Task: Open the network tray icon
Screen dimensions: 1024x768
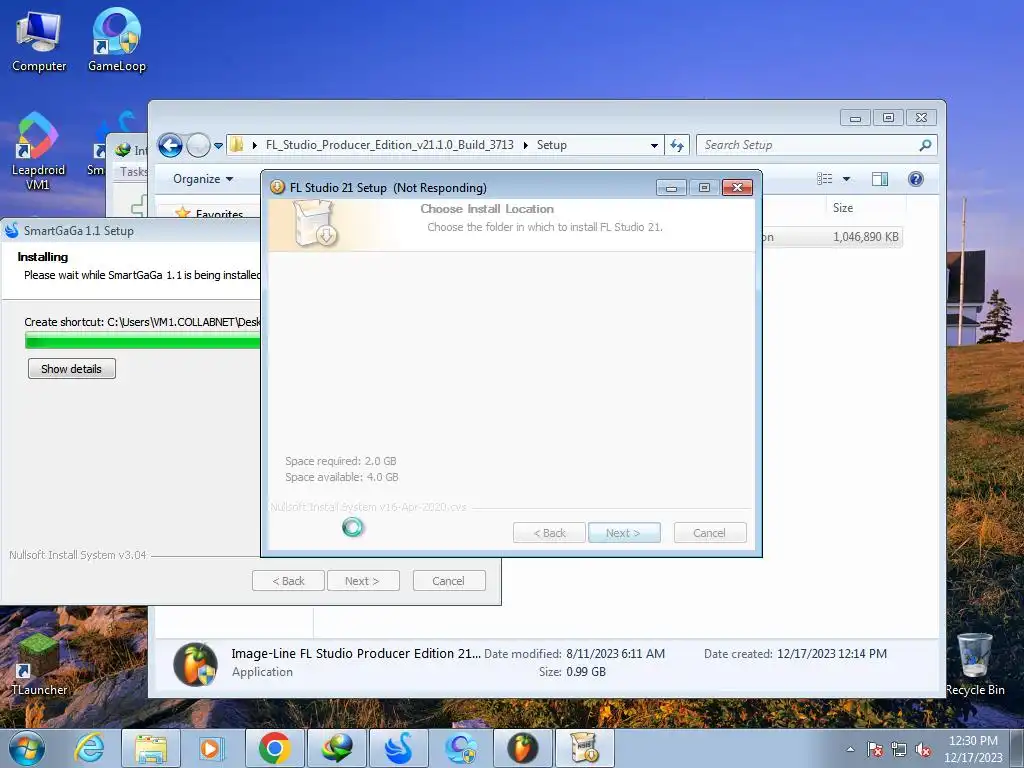Action: tap(899, 750)
